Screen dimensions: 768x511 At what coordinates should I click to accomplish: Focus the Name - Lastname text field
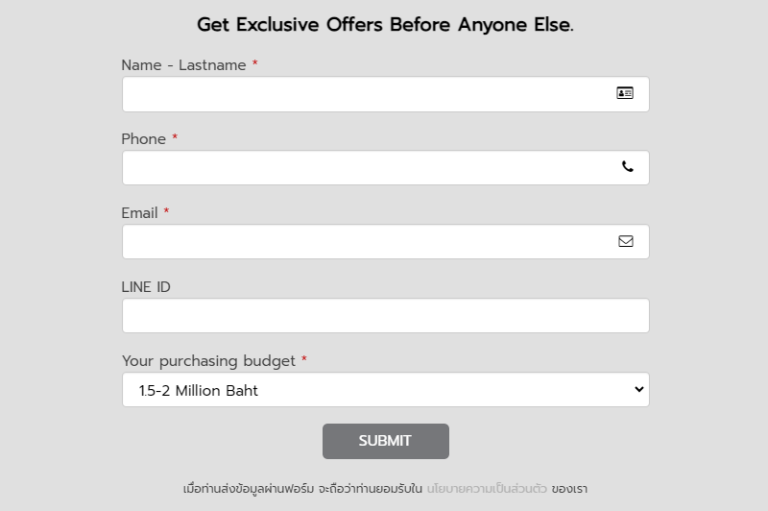click(x=385, y=94)
